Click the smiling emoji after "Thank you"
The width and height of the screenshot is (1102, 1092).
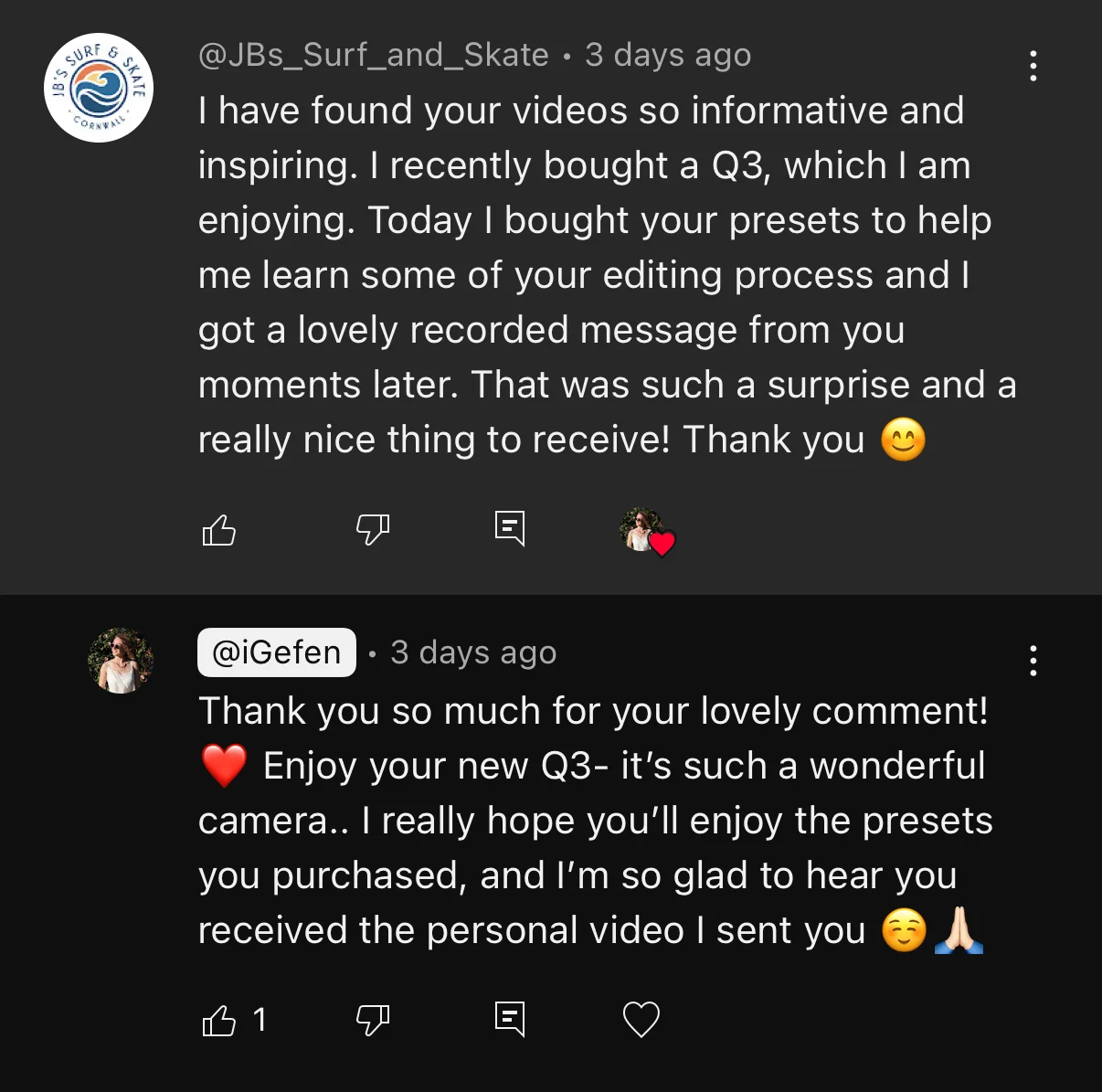[903, 440]
